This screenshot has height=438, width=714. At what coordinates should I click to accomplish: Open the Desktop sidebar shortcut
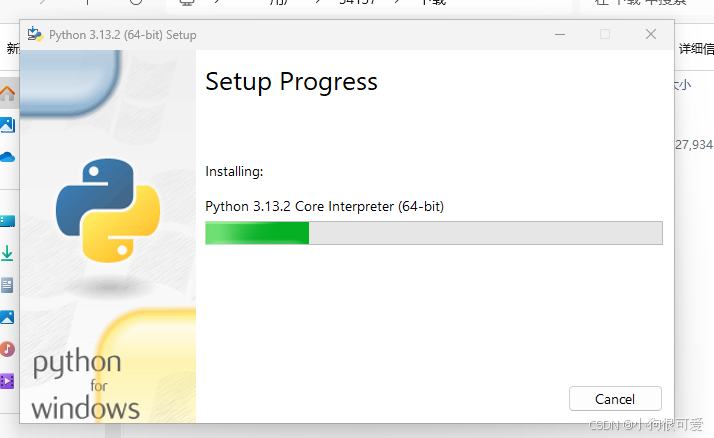tap(8, 221)
